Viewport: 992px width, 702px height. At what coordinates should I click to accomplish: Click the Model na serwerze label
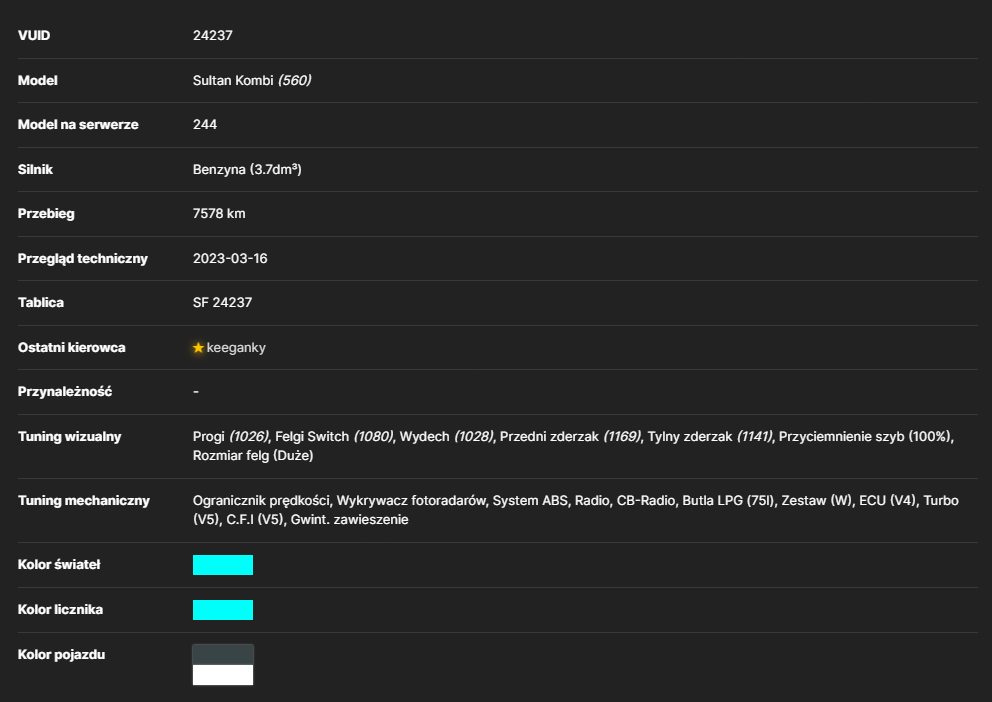78,125
